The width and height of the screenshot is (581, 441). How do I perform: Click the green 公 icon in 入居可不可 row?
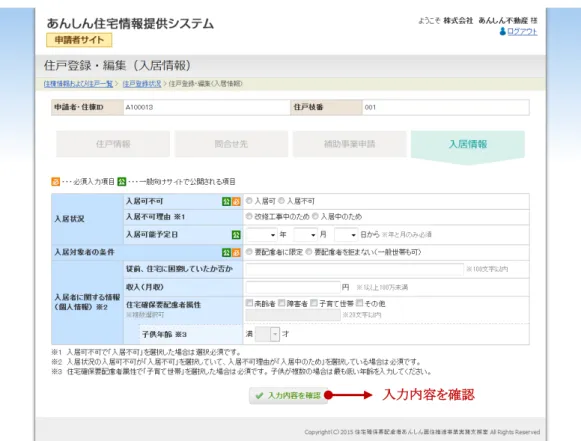tap(226, 201)
